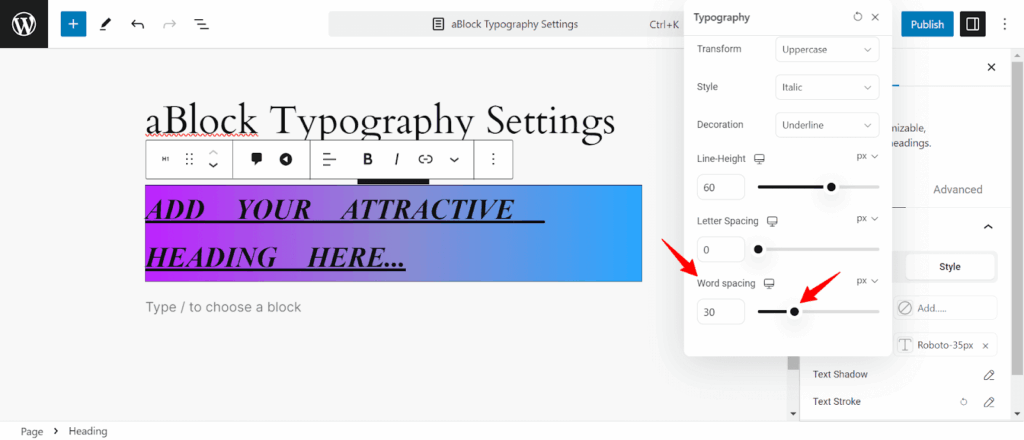1024x440 pixels.
Task: Click the Line-Height responsive device icon
Action: (x=759, y=159)
